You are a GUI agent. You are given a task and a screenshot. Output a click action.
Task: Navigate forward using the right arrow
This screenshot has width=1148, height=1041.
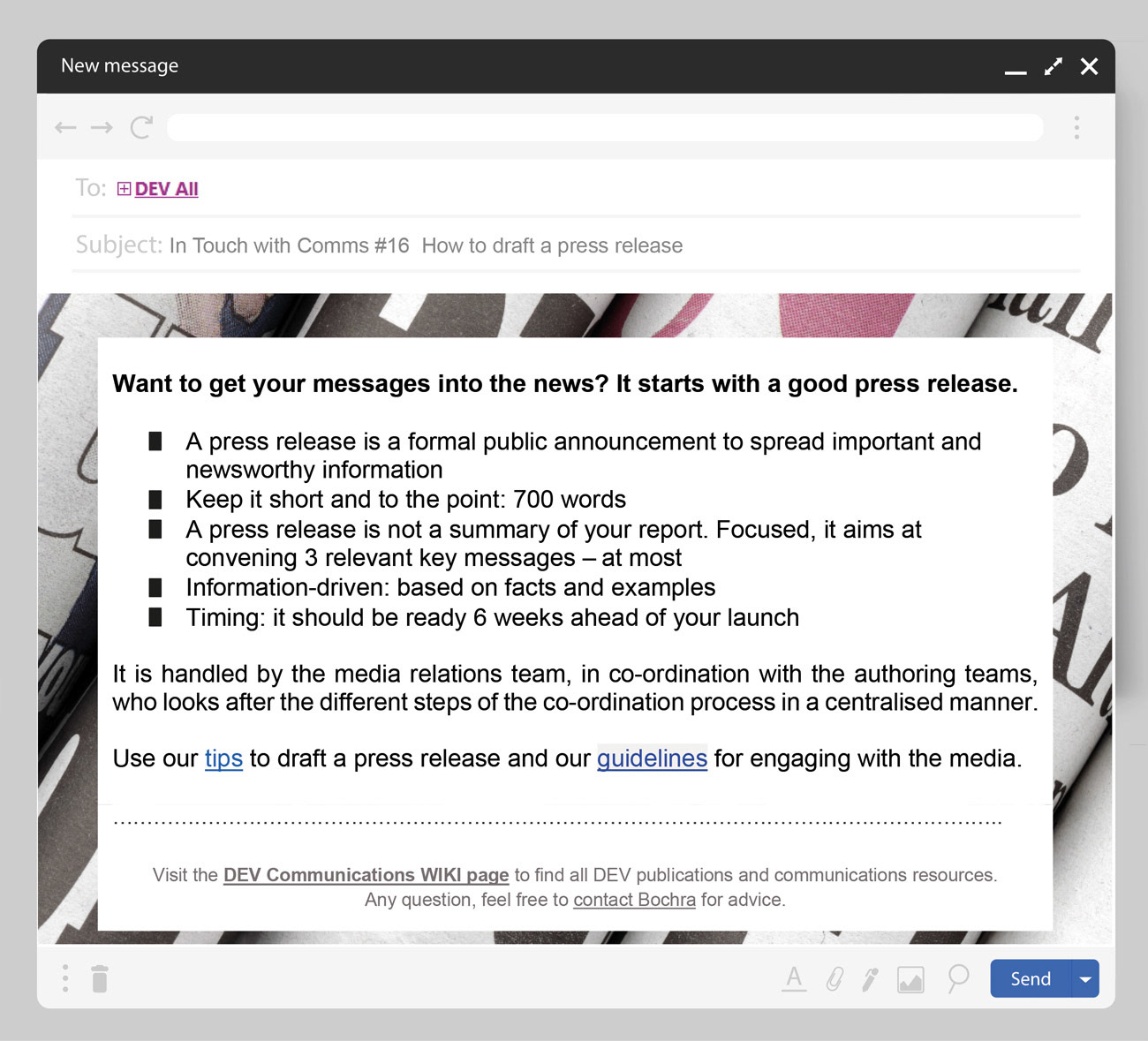(102, 127)
